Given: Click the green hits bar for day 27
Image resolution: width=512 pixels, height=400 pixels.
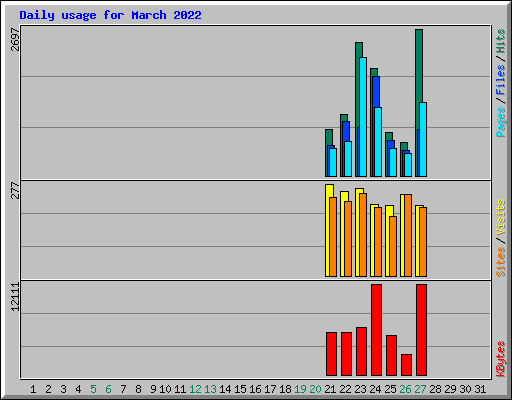Looking at the screenshot, I should point(419,67).
